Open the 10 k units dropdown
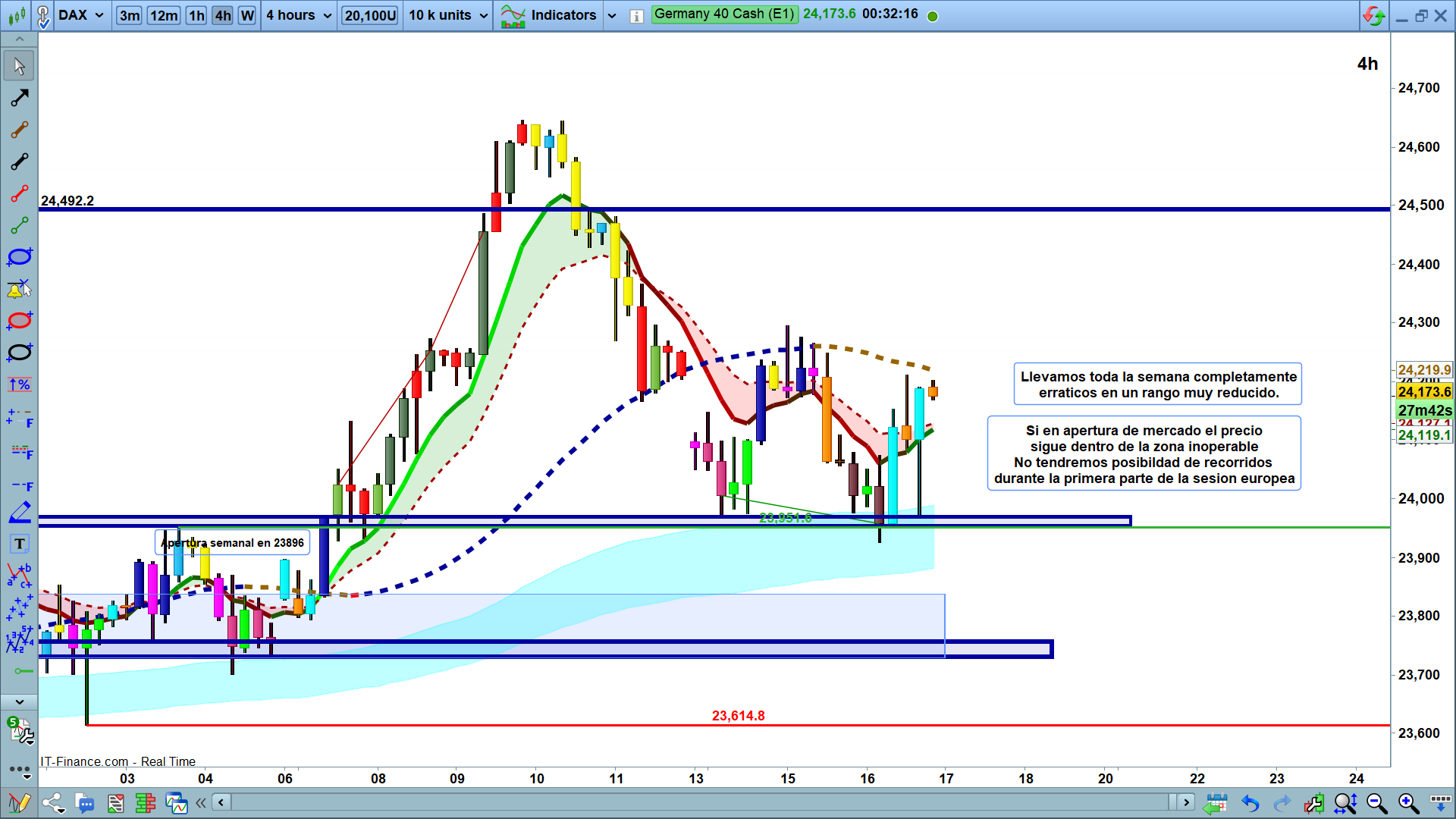The width and height of the screenshot is (1456, 819). tap(448, 15)
